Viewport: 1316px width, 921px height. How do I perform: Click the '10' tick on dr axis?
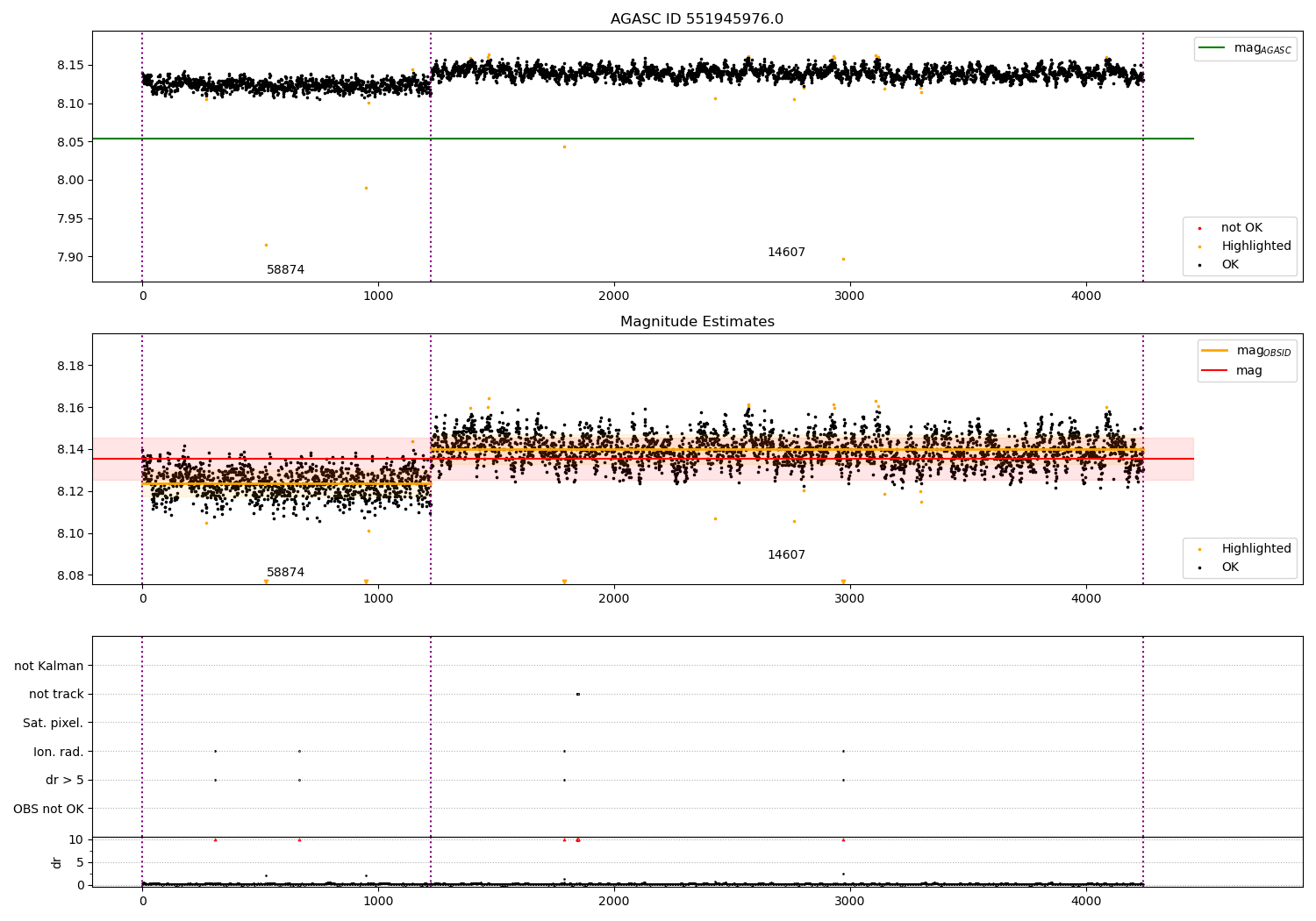point(76,840)
